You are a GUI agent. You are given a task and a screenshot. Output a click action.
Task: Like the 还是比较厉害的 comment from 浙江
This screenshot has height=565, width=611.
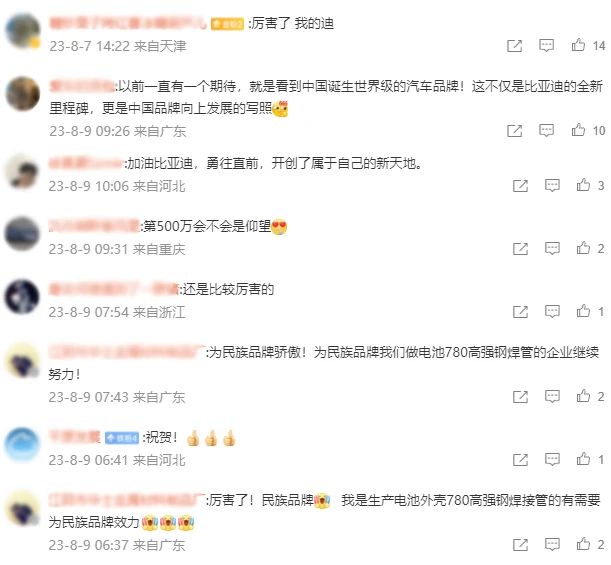pos(583,311)
